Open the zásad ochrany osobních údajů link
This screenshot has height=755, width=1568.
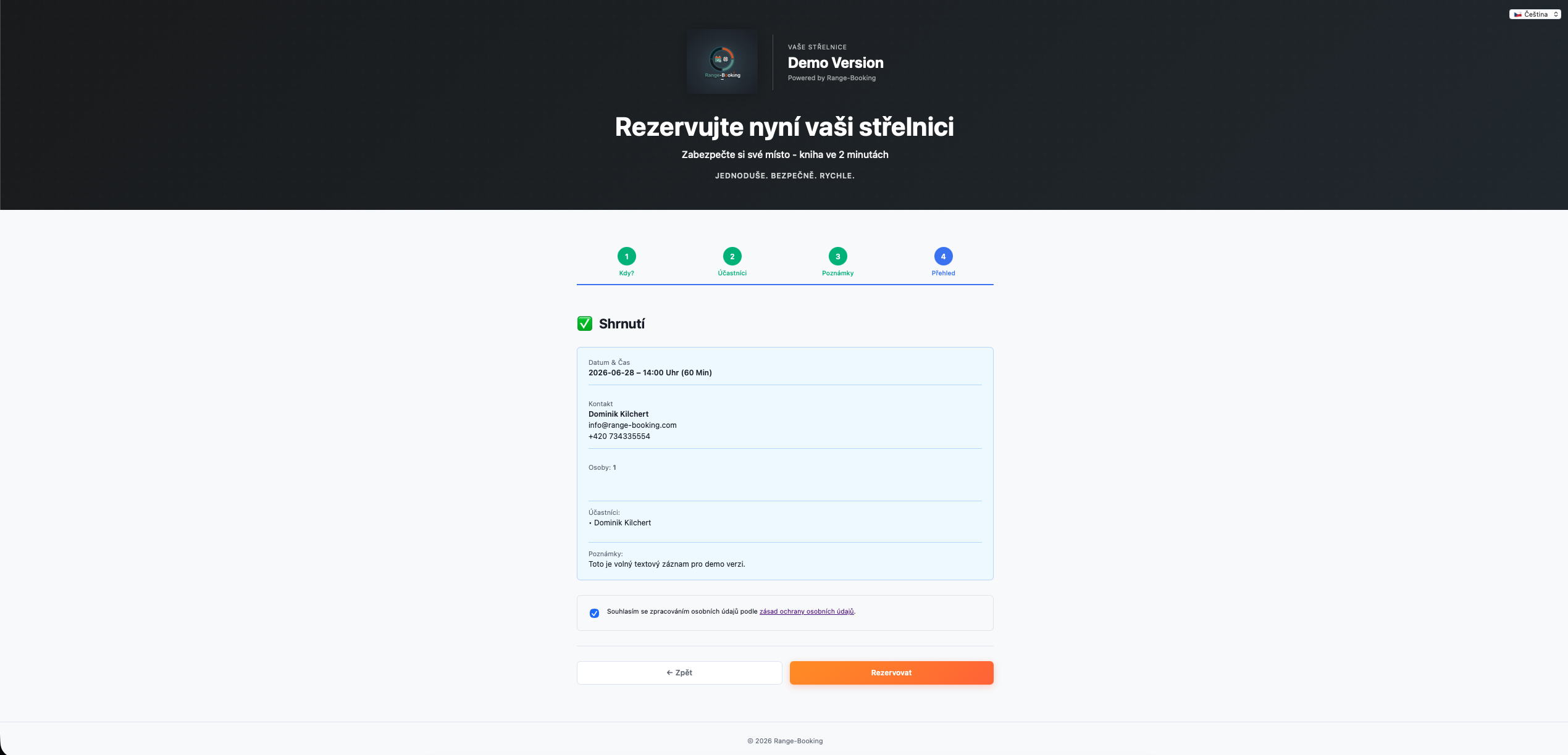click(807, 611)
